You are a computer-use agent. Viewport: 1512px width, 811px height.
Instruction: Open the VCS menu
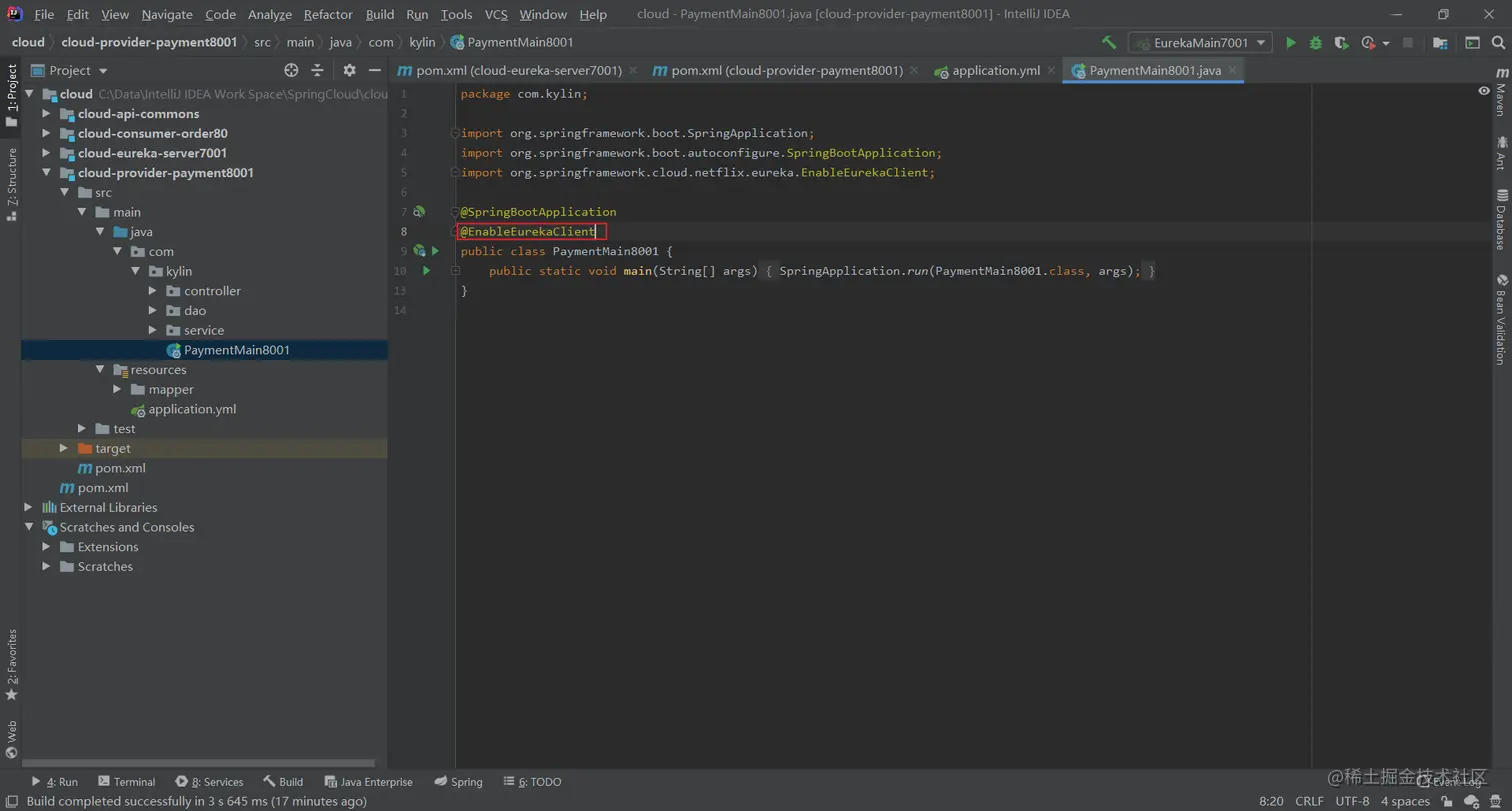pos(496,14)
